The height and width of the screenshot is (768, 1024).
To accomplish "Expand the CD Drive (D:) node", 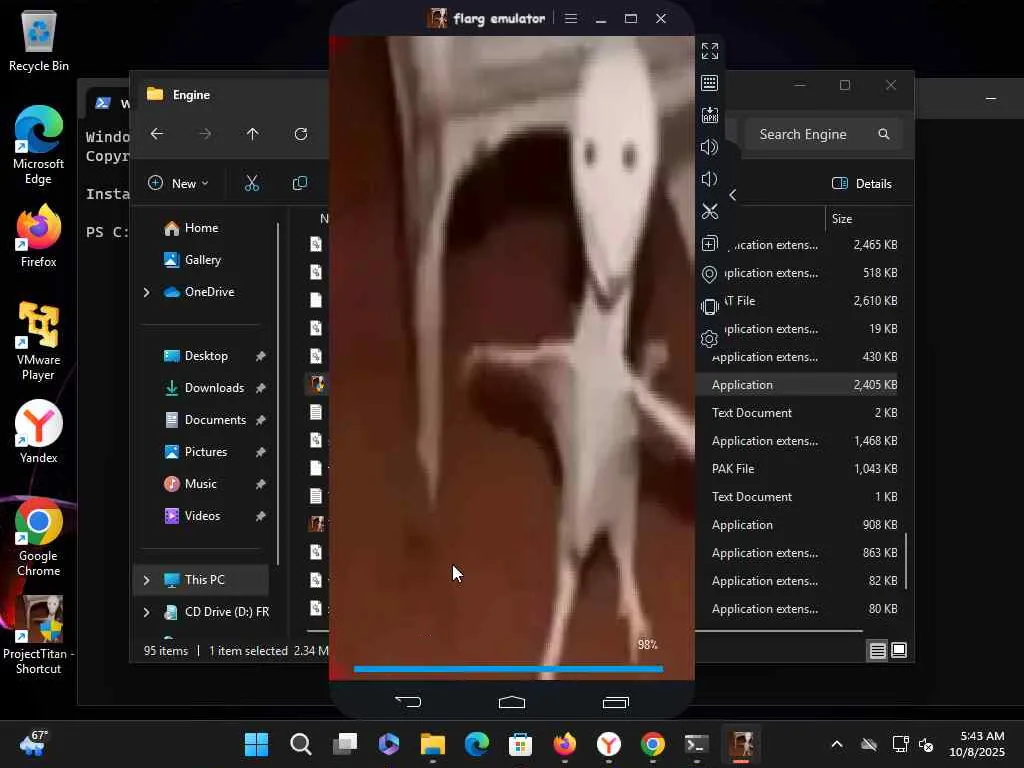I will (146, 612).
